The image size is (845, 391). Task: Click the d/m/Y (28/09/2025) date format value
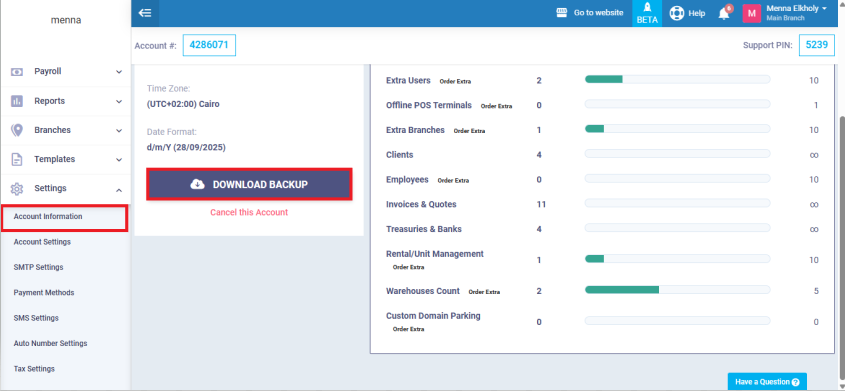coord(186,147)
